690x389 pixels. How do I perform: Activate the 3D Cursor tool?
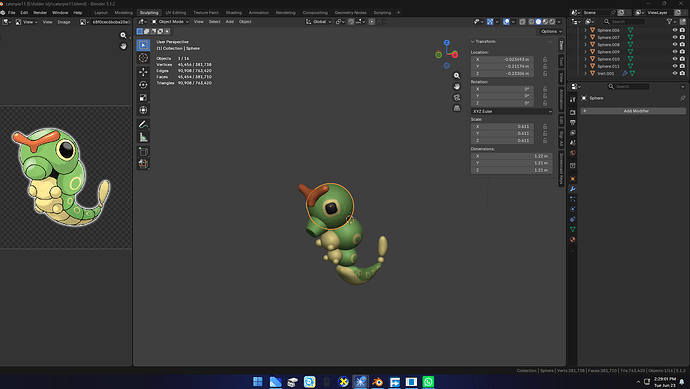143,58
